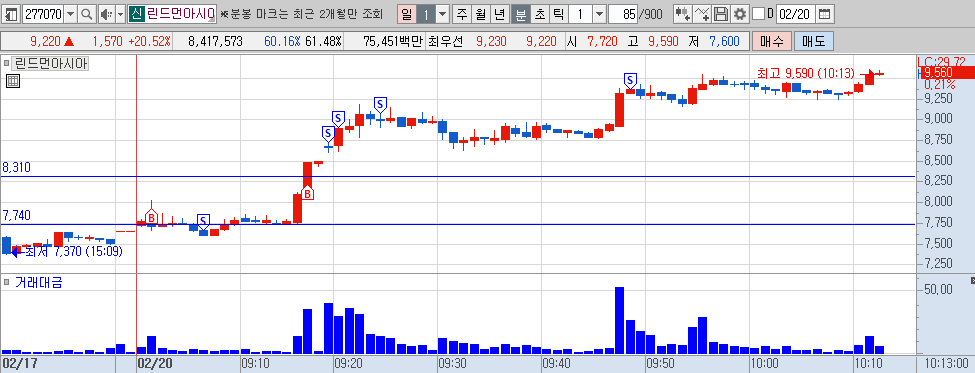Switch to the 주 weekly chart tab
The width and height of the screenshot is (975, 373).
tap(461, 13)
